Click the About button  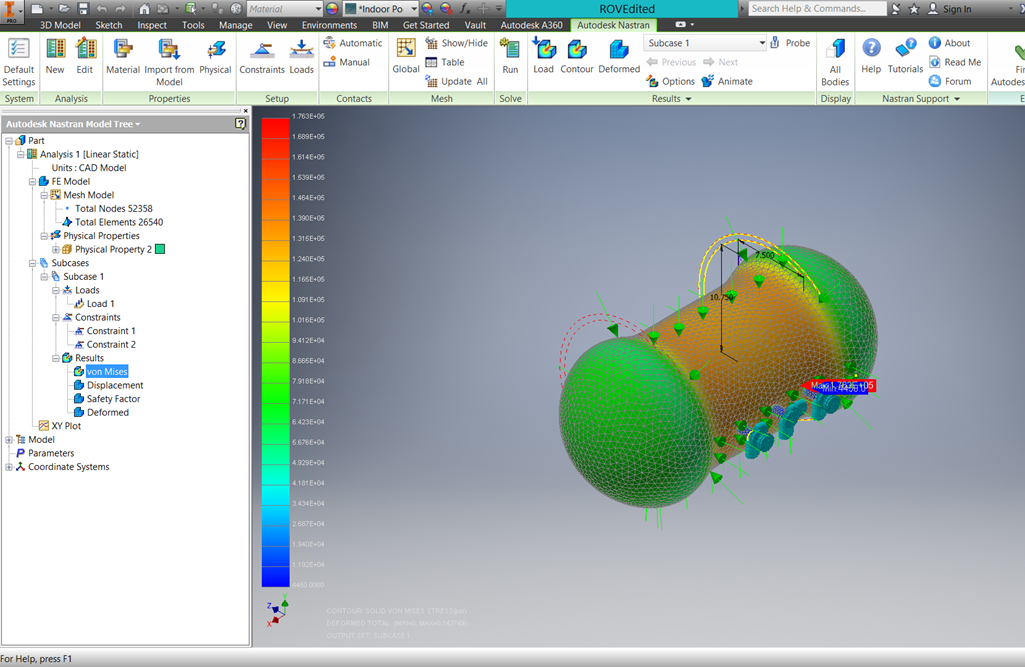point(949,43)
